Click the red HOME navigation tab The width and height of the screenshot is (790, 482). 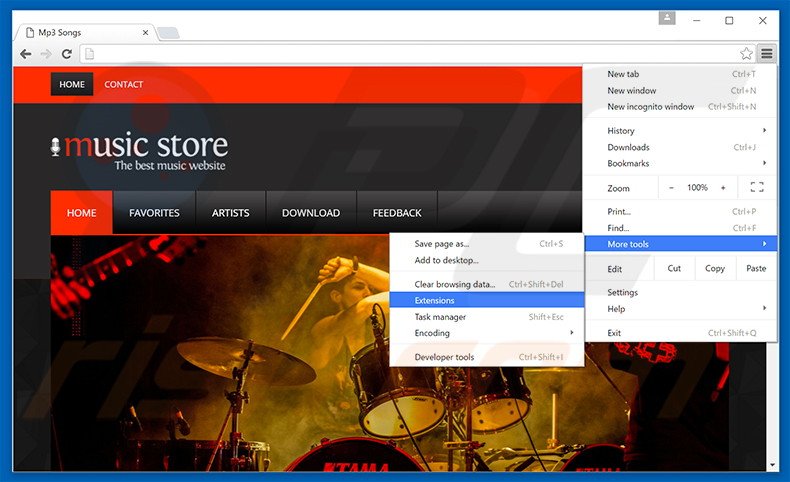click(82, 213)
